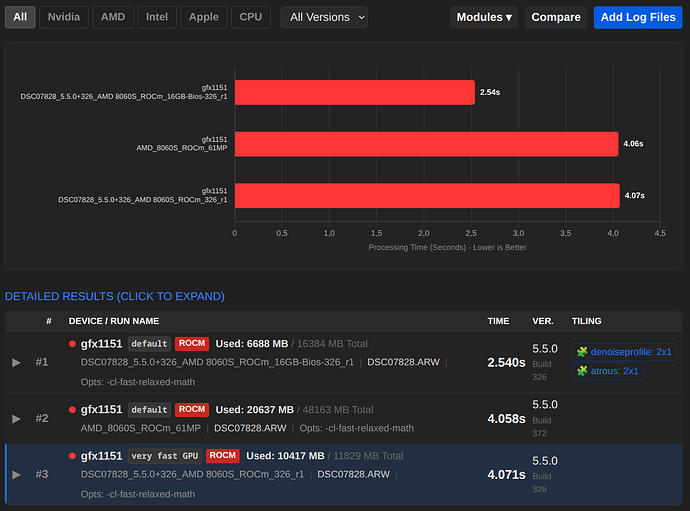
Task: Click the puzzle icon beside atrous
Action: coord(582,371)
